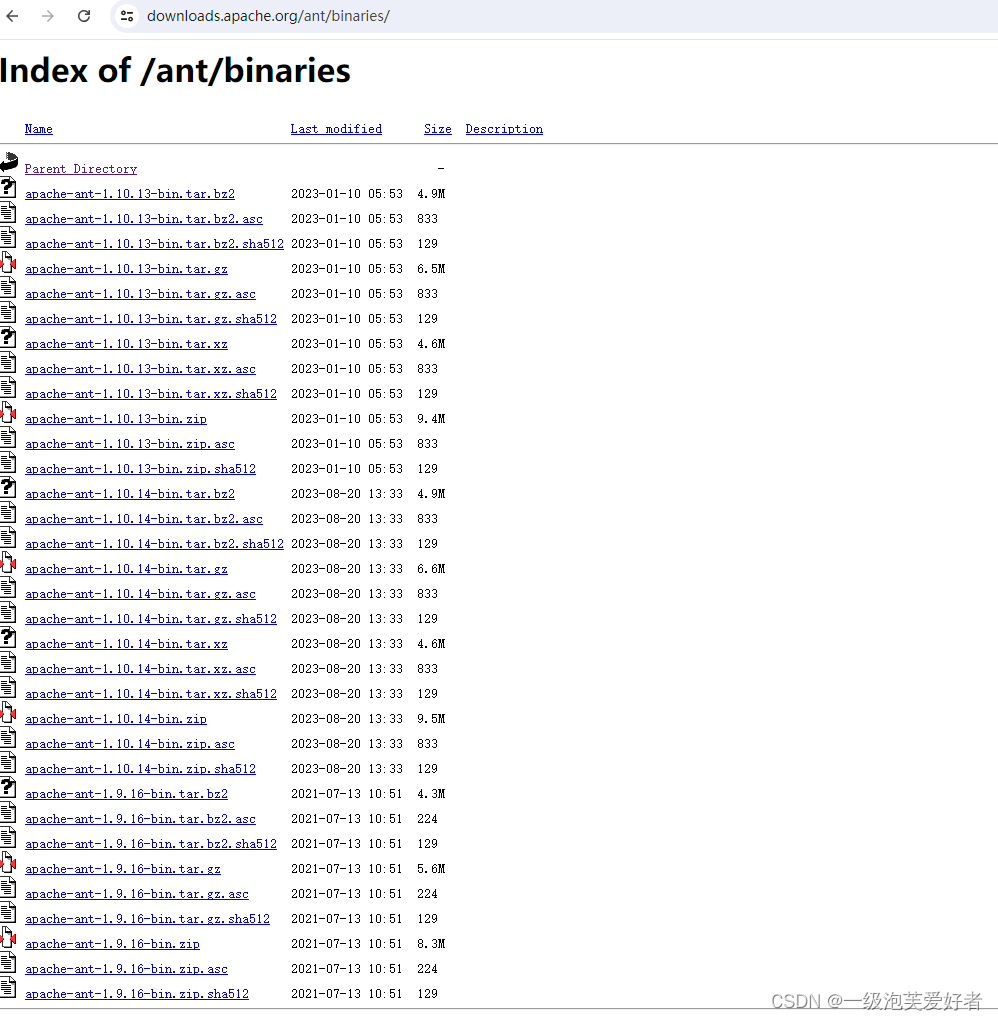Click icon beside apache-ant-1.10.13-bin.tar.xz
The image size is (998, 1020).
(x=8, y=338)
